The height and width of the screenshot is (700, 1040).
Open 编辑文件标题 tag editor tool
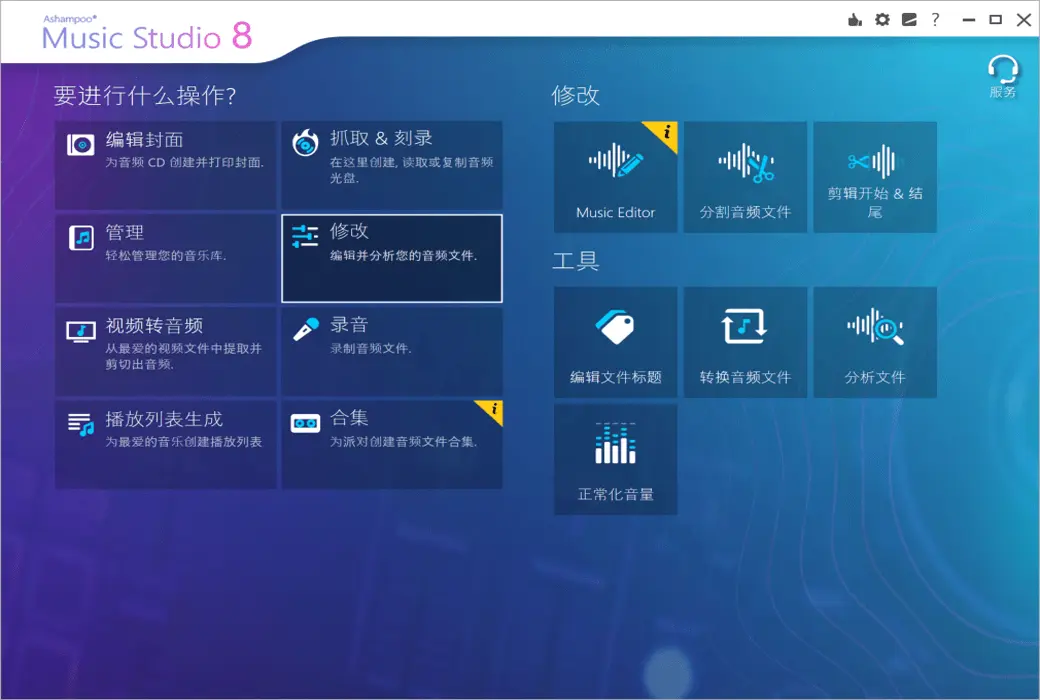coord(616,342)
